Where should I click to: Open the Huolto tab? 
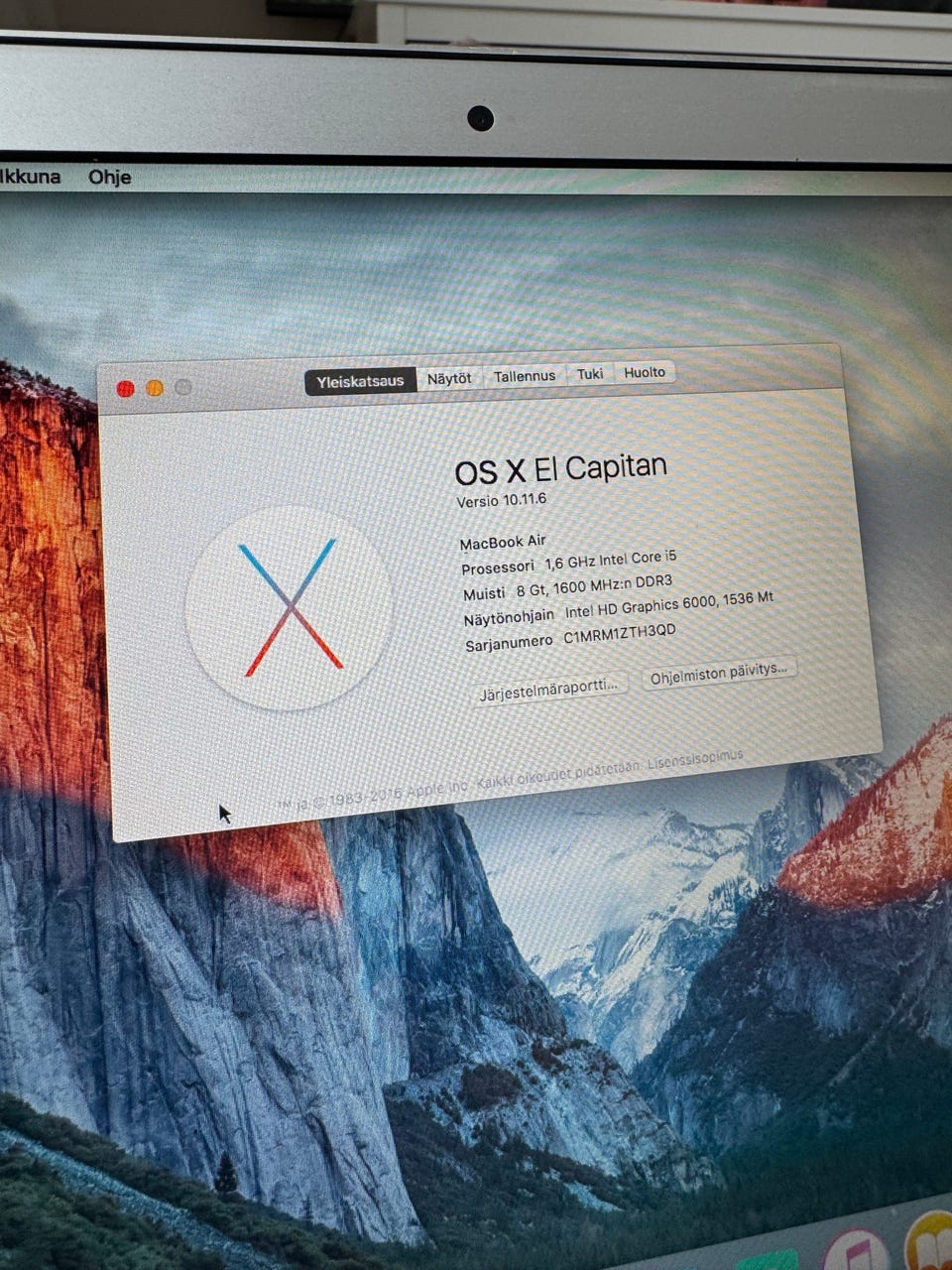645,372
